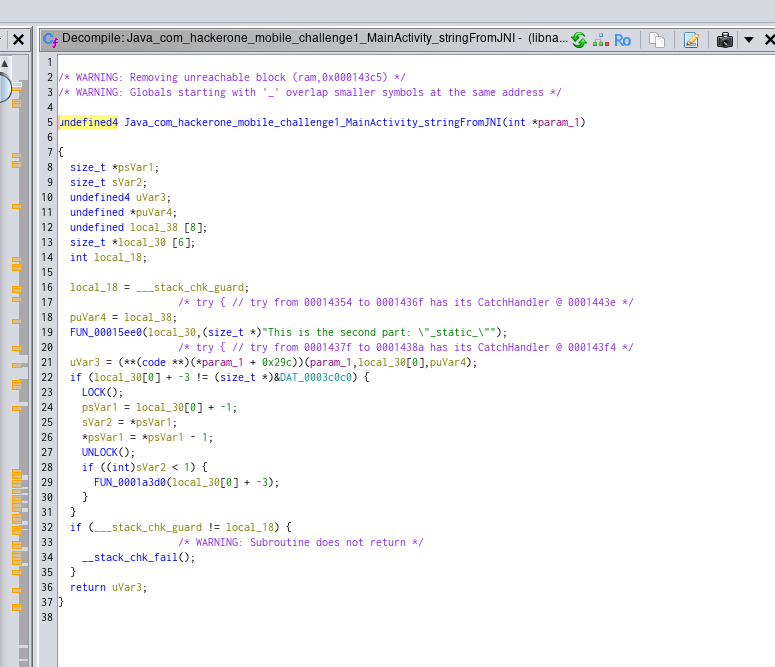Click ___stack_chk_guard on line 16
This screenshot has width=775, height=667.
(190, 287)
